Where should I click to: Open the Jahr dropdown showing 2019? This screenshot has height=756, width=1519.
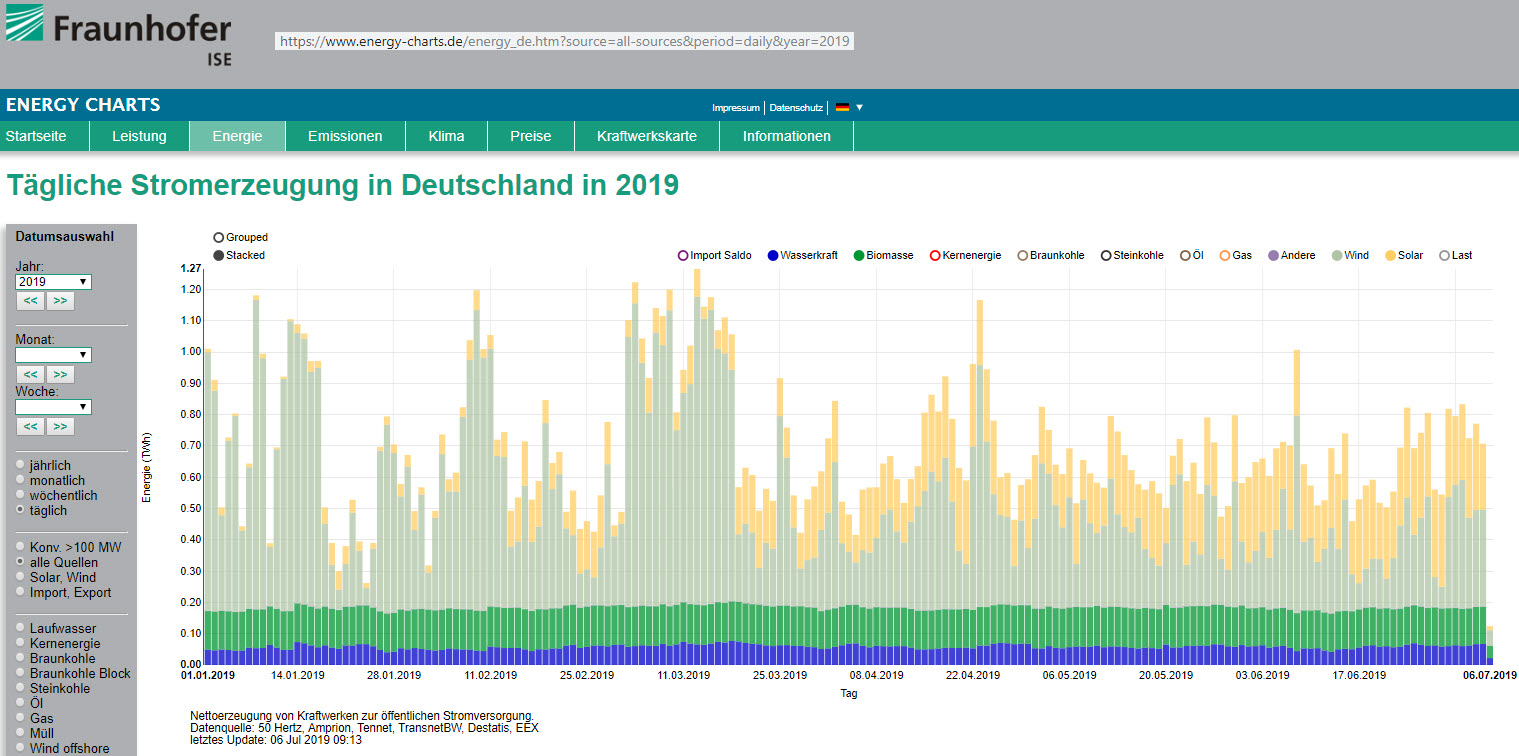(x=53, y=282)
